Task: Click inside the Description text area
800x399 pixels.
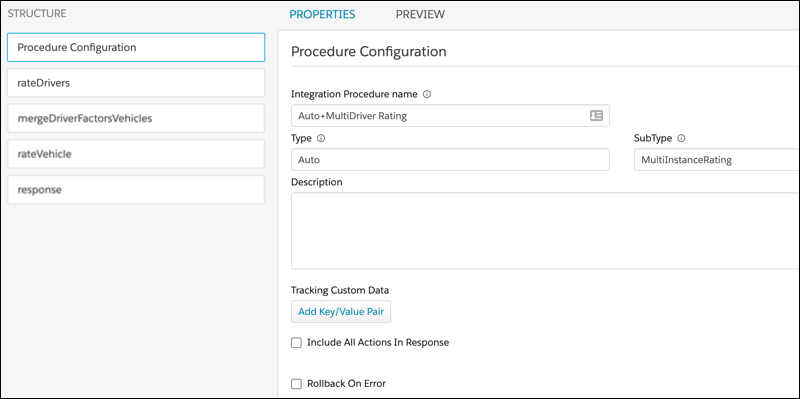Action: point(545,231)
